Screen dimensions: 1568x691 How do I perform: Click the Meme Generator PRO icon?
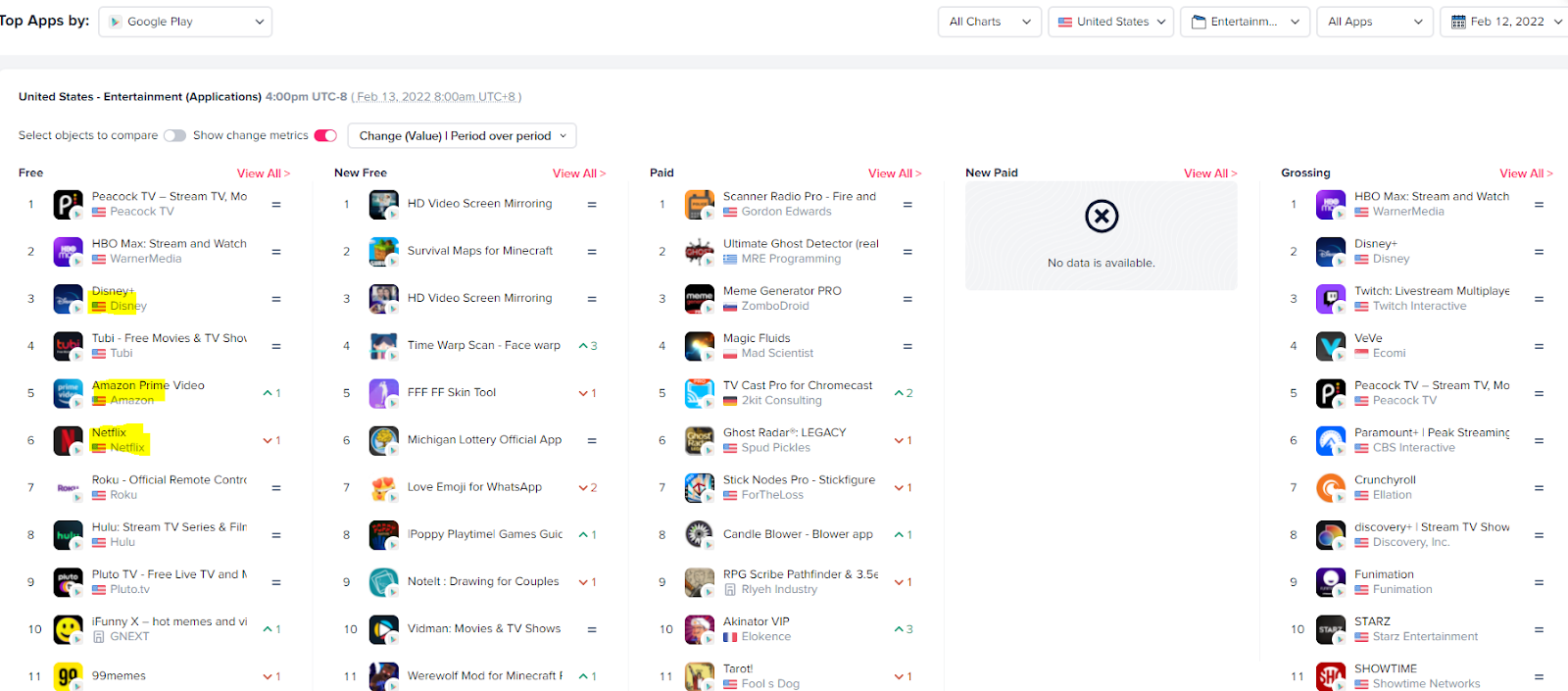(699, 298)
